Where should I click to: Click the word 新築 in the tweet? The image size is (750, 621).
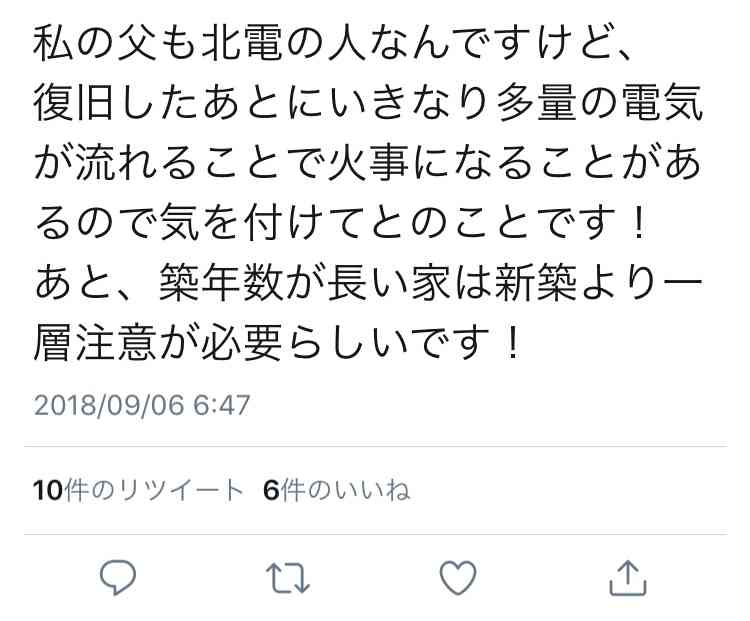click(536, 283)
